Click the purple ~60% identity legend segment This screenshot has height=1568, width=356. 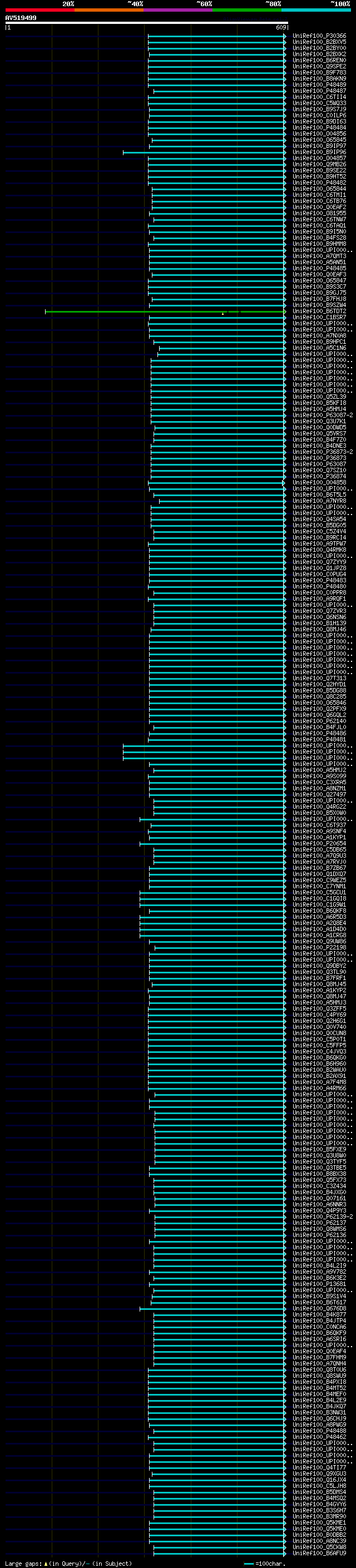click(179, 10)
